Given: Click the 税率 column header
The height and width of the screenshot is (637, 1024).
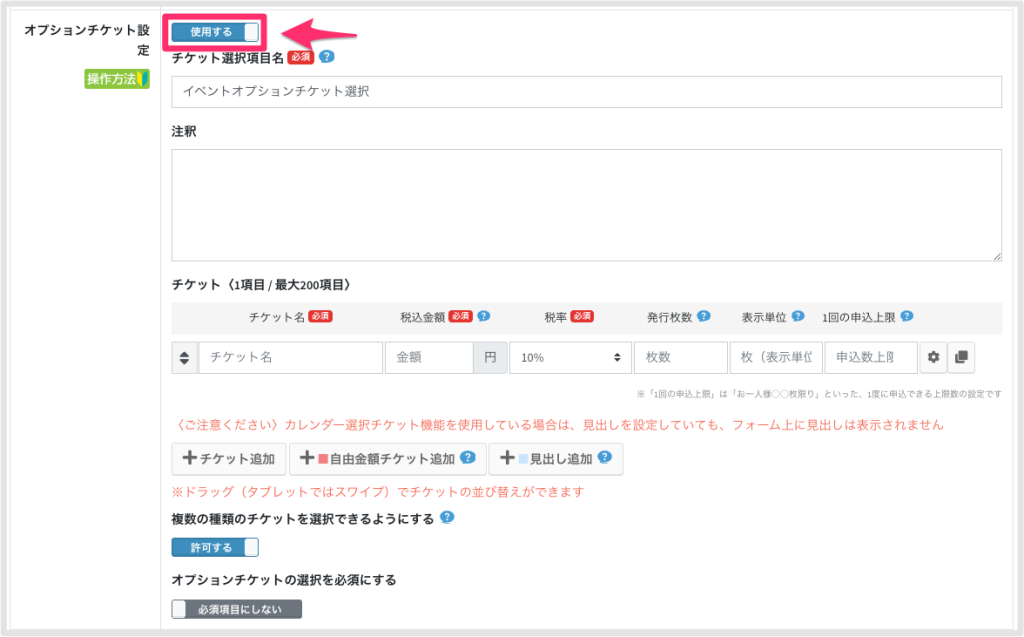Looking at the screenshot, I should 556,317.
